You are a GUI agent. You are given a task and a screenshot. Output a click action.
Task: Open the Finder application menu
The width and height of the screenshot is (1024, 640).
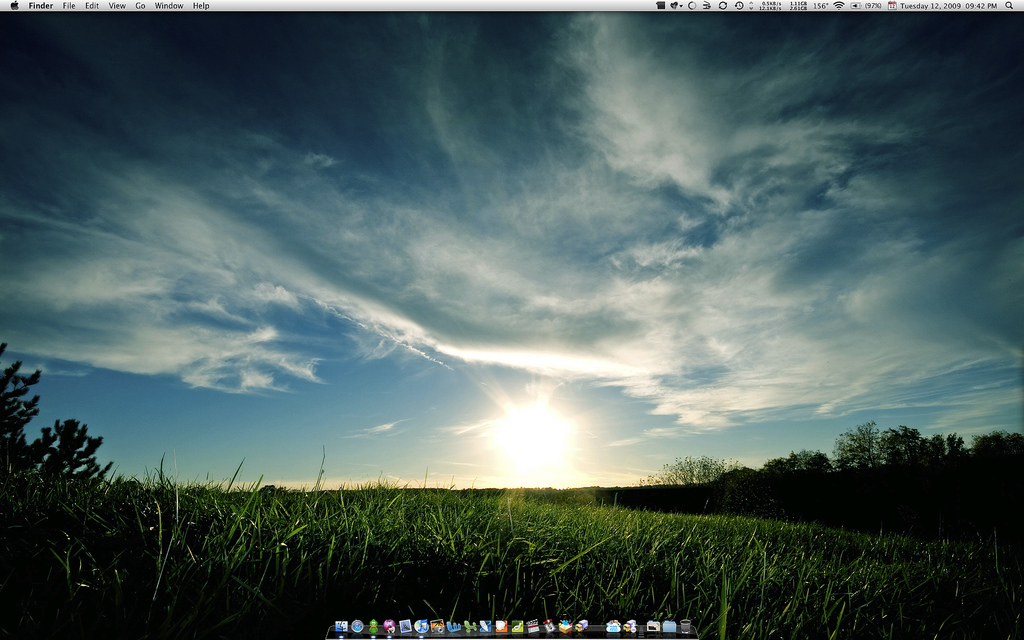[40, 5]
